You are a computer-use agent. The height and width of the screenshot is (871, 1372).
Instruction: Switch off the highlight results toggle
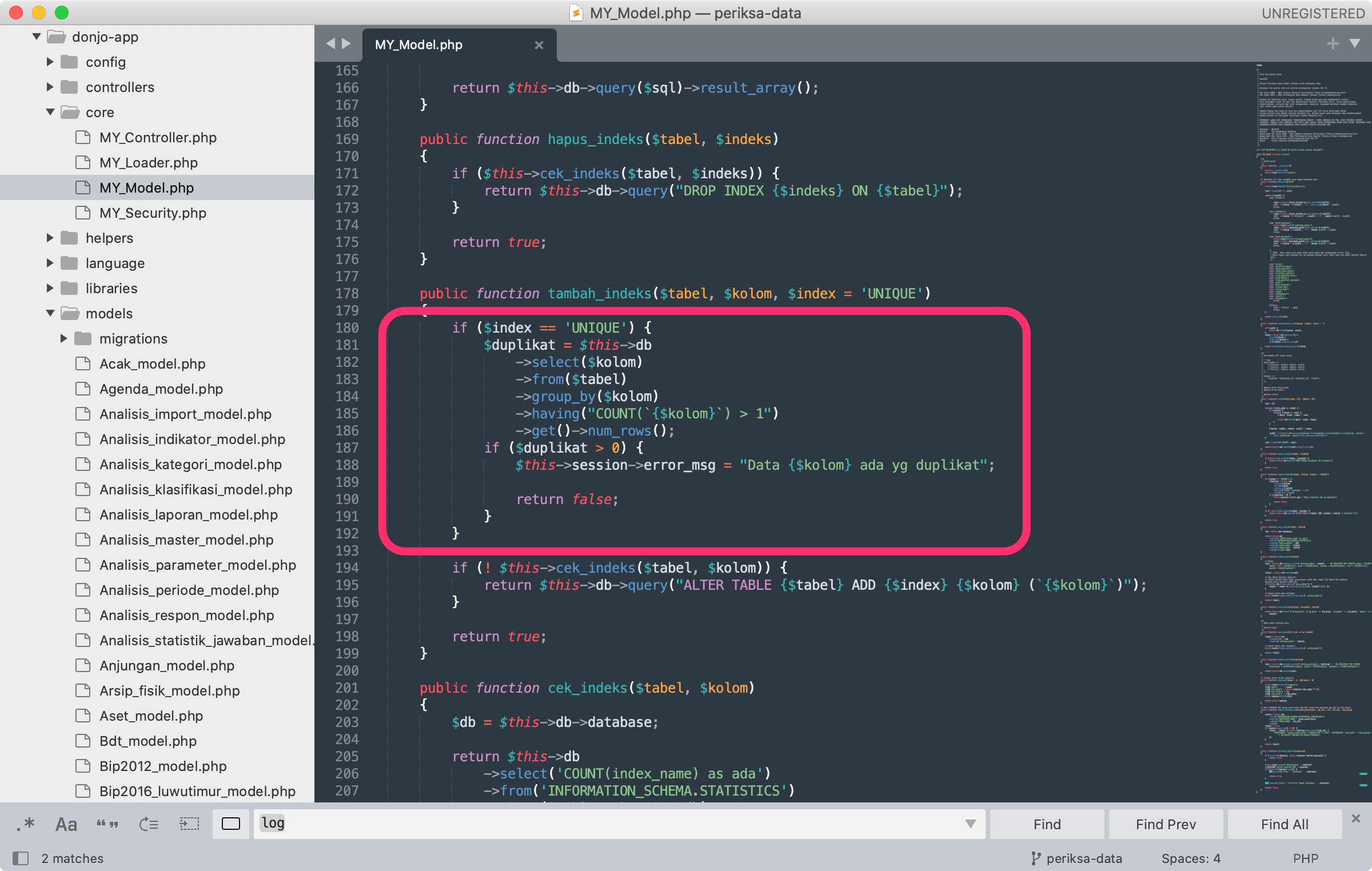230,824
